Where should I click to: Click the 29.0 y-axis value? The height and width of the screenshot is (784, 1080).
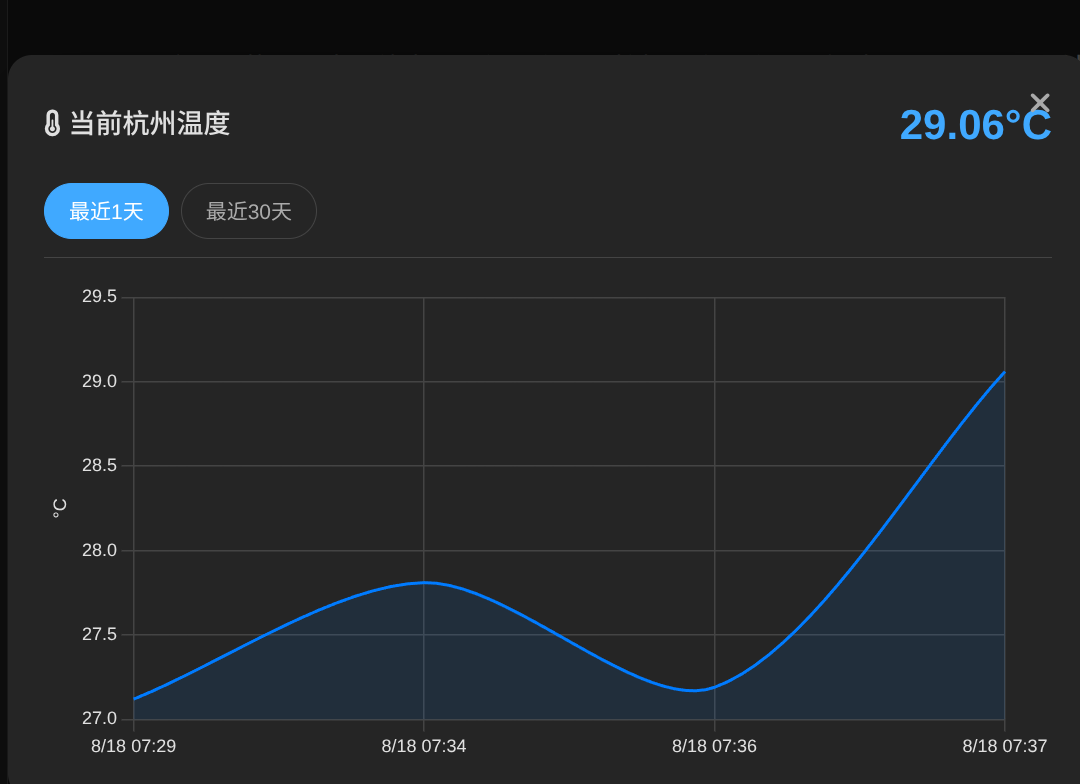[x=100, y=381]
